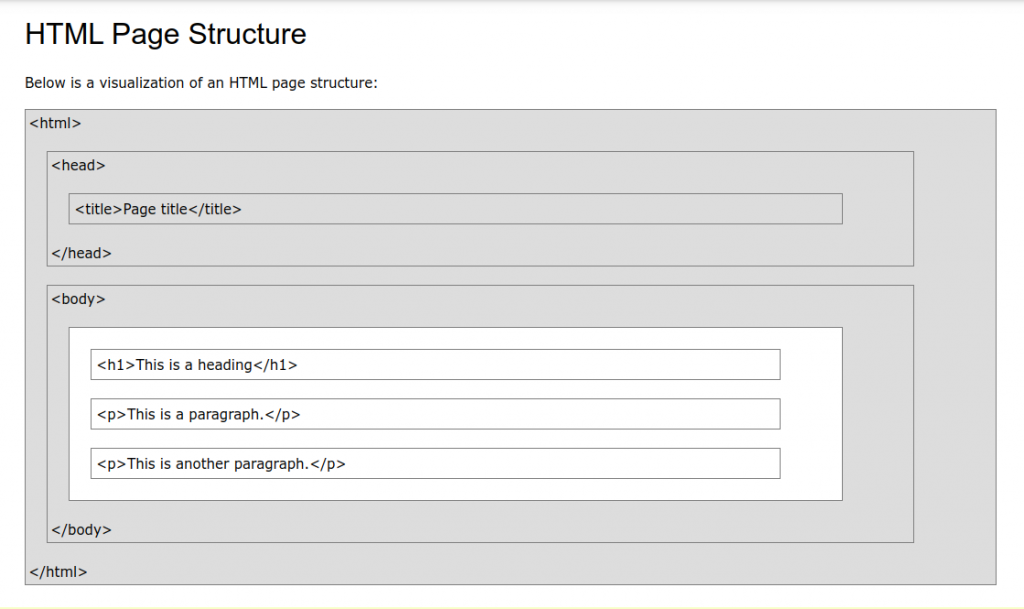The width and height of the screenshot is (1024, 609).
Task: Click the closing </html> tag text
Action: [x=58, y=572]
